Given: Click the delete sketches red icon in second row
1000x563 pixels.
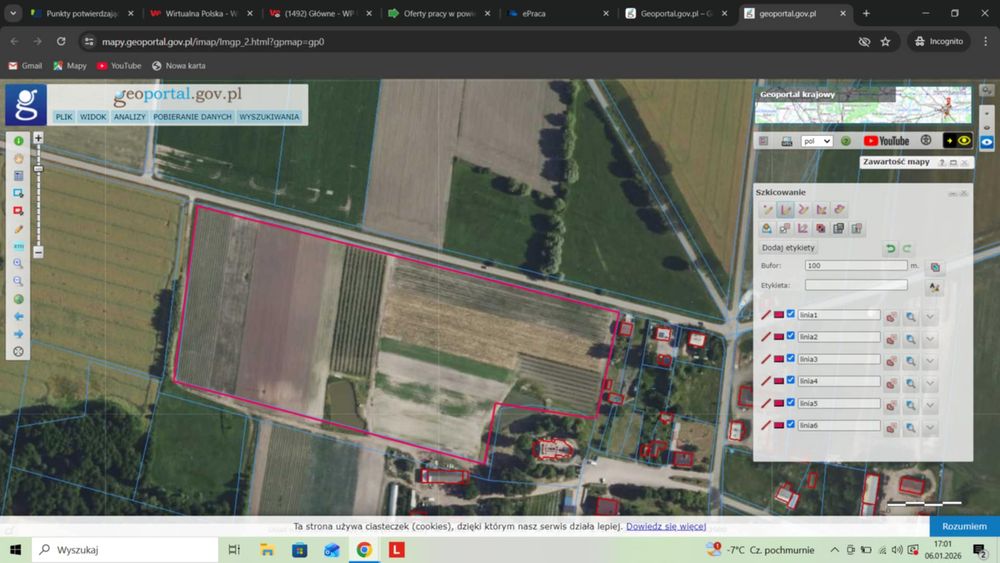Looking at the screenshot, I should click(x=821, y=228).
